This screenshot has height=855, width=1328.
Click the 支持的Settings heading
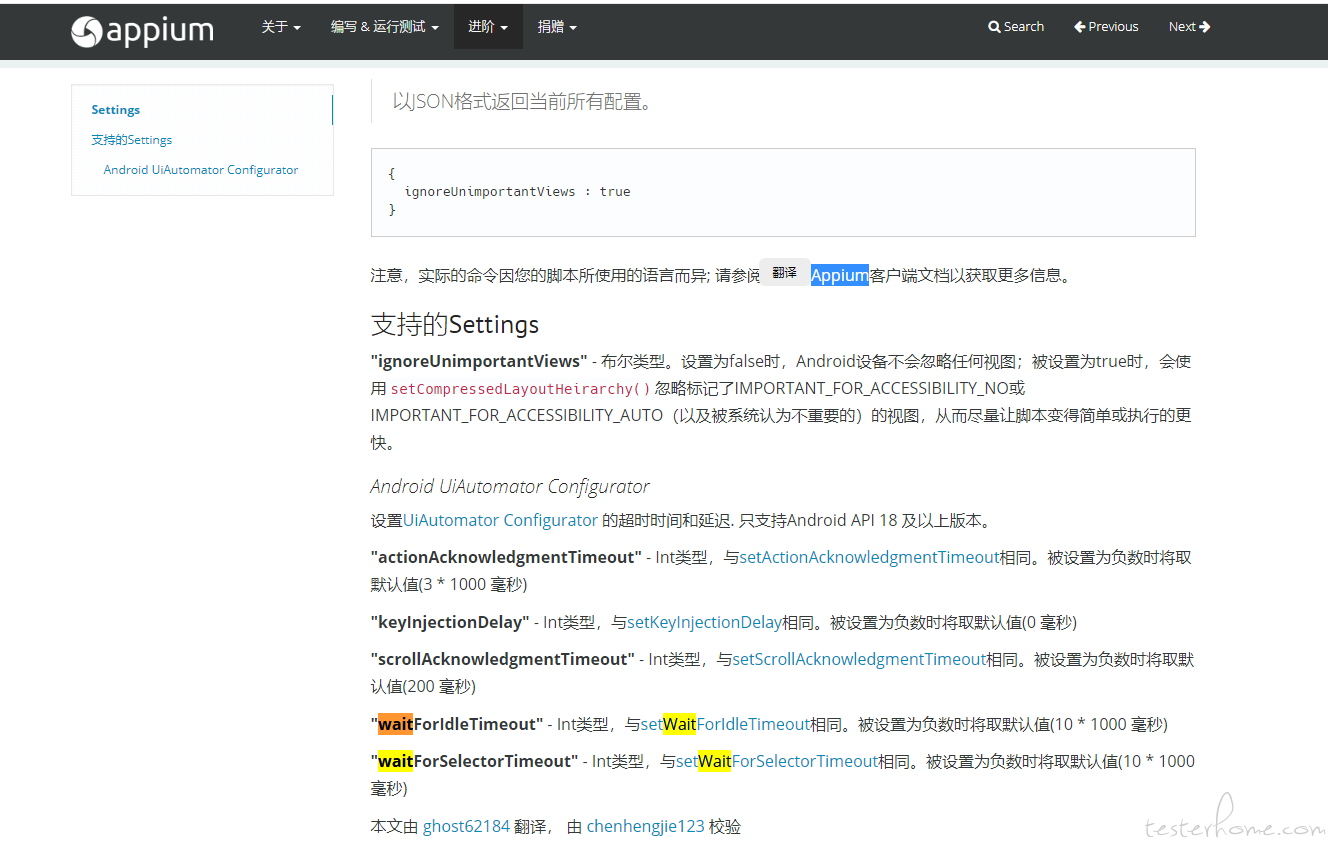(x=455, y=324)
